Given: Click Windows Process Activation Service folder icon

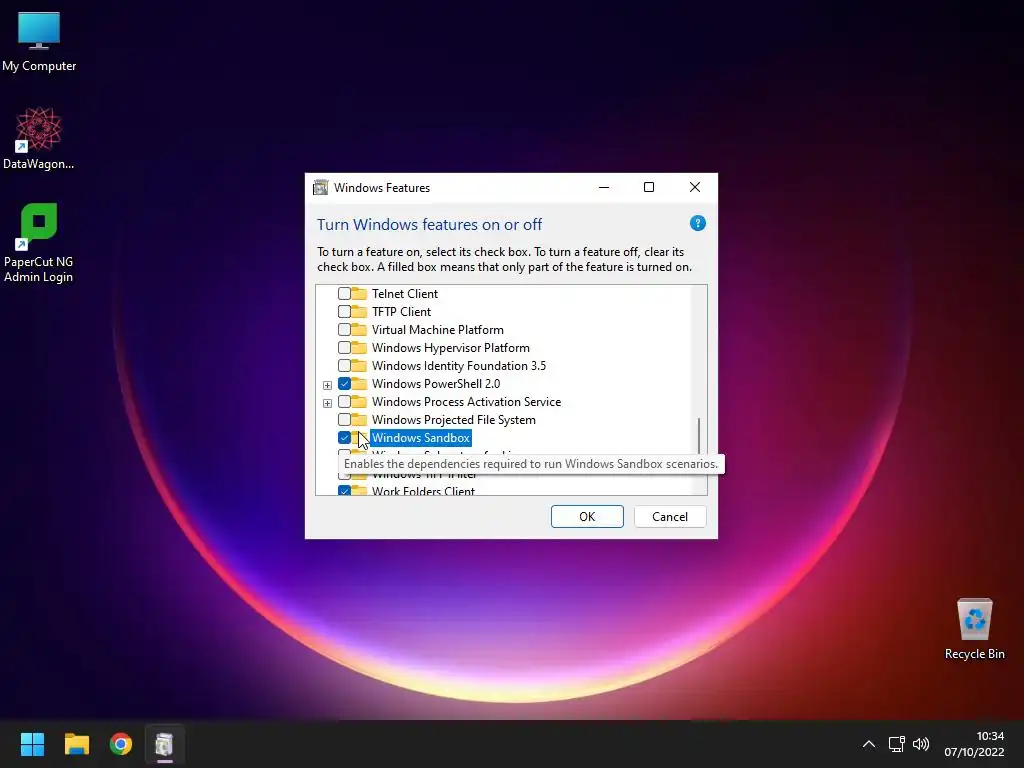Looking at the screenshot, I should click(359, 401).
